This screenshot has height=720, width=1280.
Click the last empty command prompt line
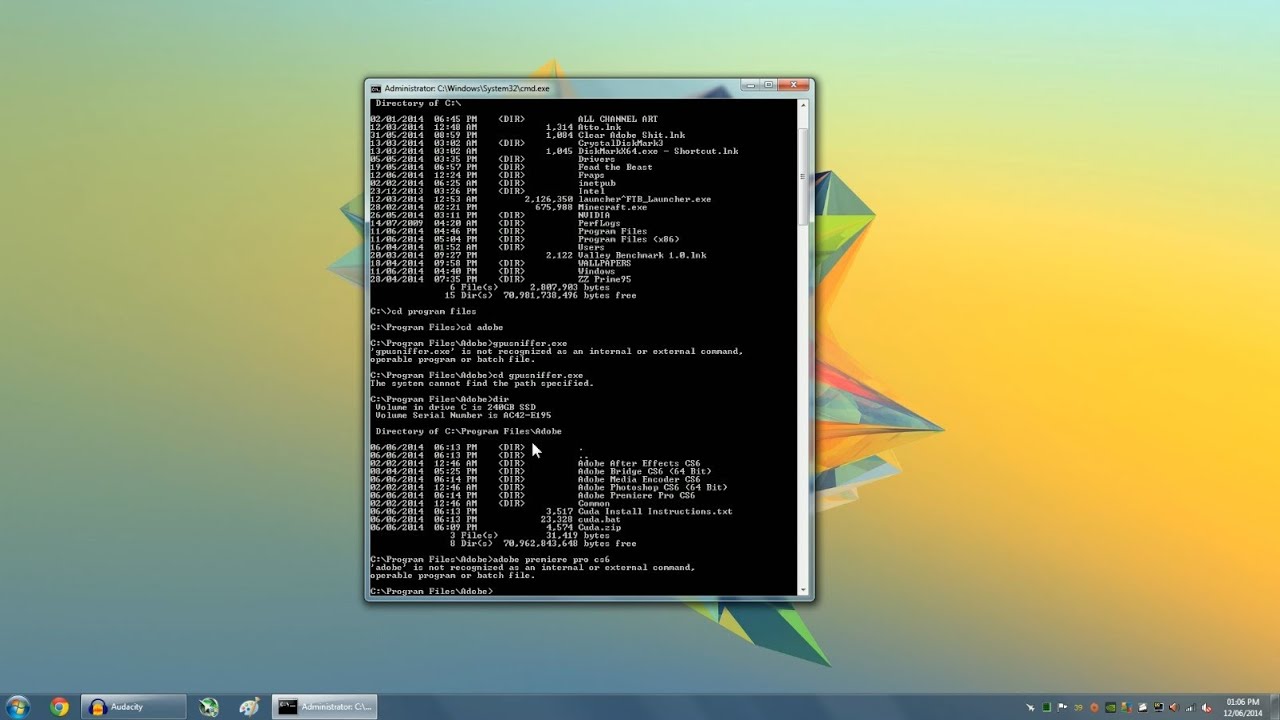tap(432, 591)
